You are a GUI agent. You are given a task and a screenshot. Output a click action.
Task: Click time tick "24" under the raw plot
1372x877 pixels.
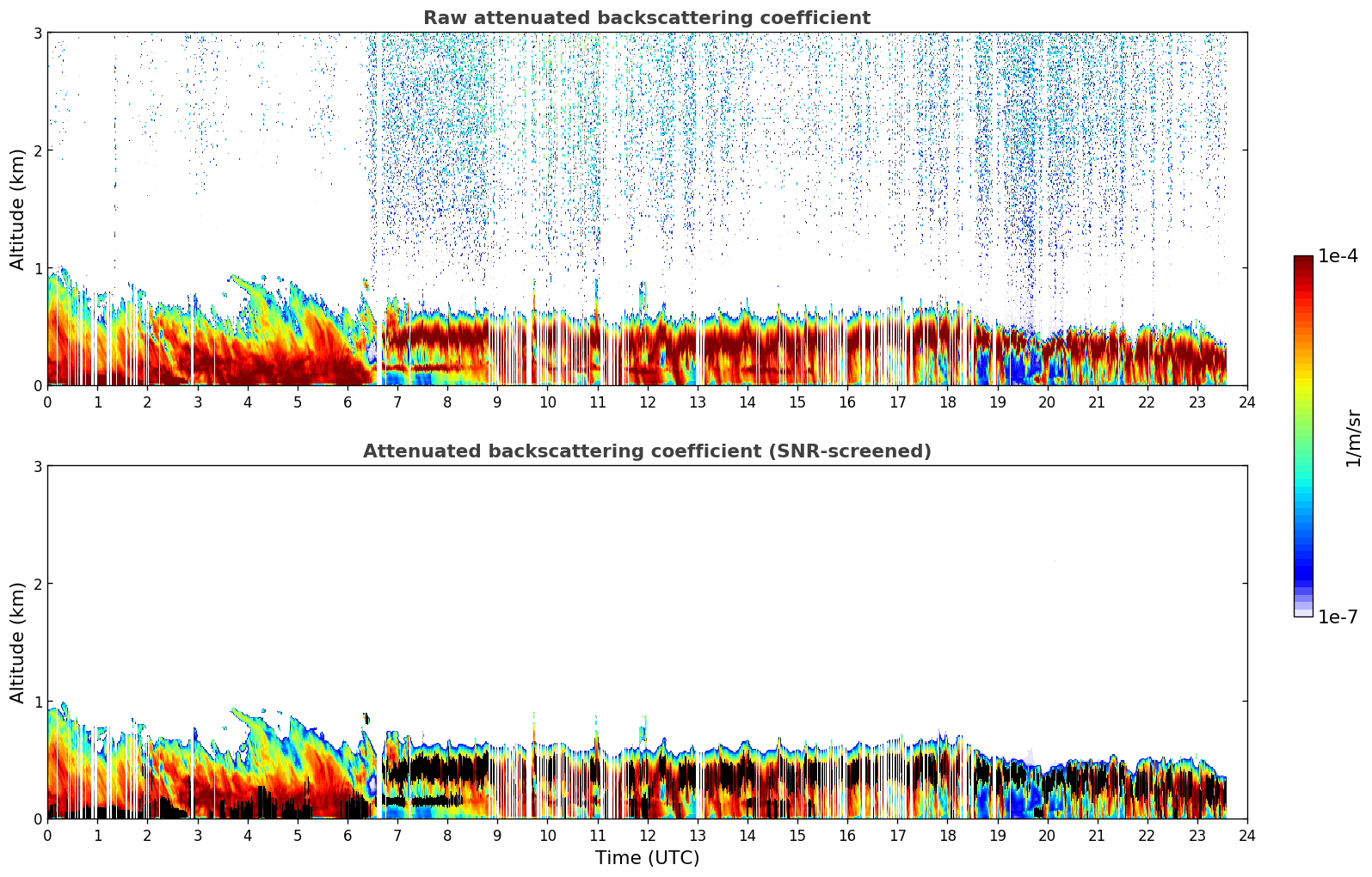click(1247, 402)
